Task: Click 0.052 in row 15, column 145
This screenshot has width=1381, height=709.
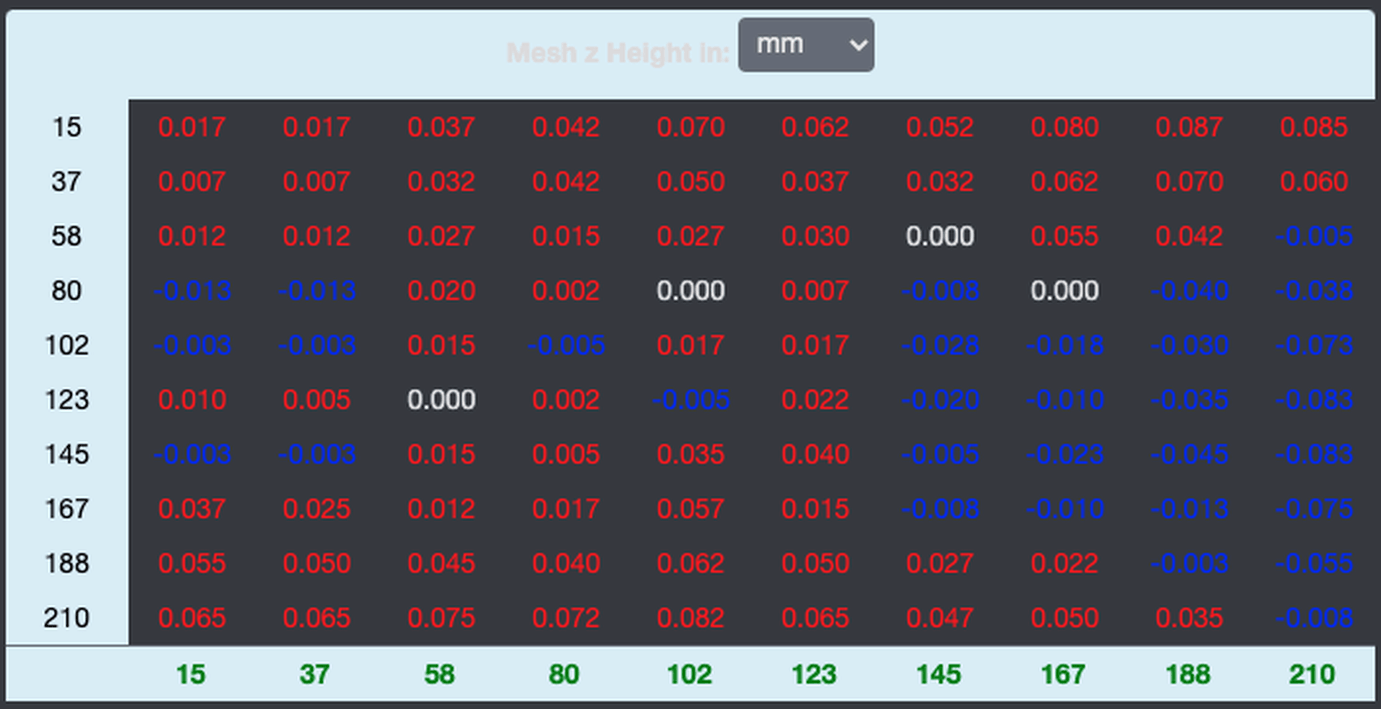Action: point(940,127)
